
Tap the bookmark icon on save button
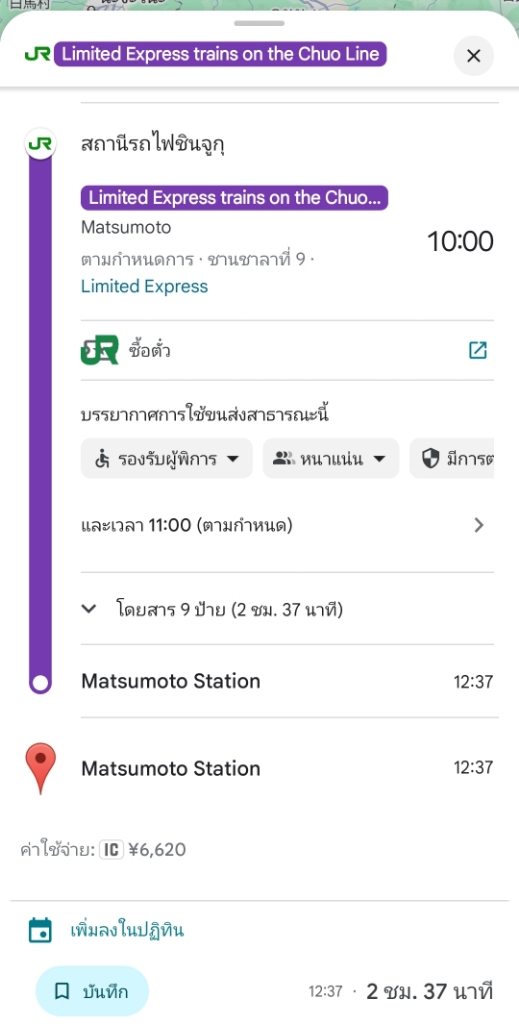[x=61, y=992]
